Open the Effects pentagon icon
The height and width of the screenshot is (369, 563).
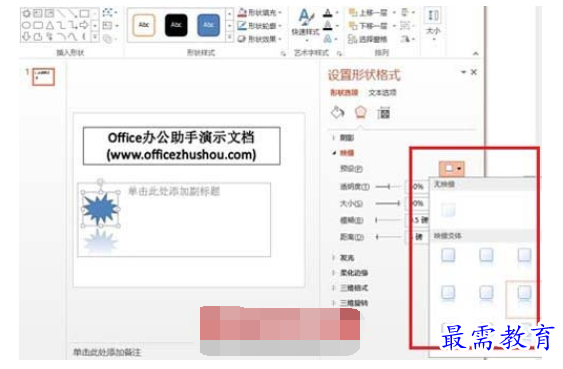[360, 113]
